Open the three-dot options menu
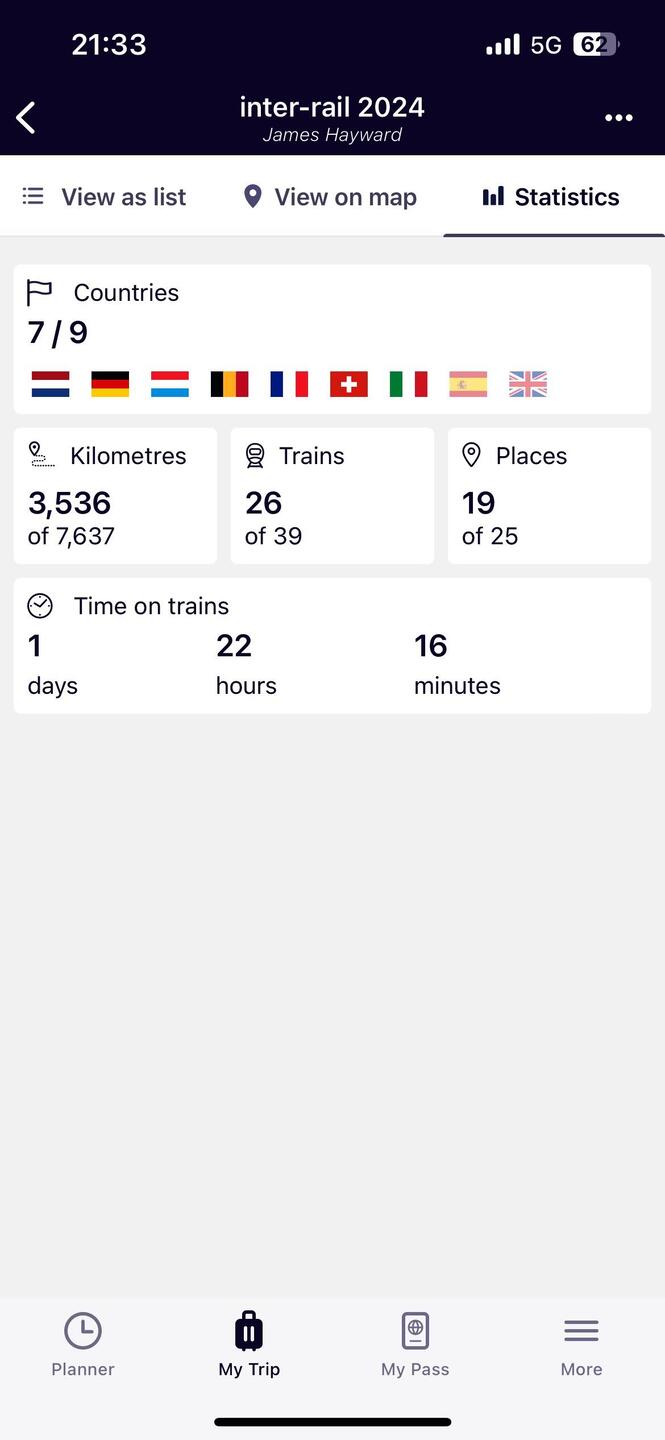The image size is (665, 1440). pos(619,118)
